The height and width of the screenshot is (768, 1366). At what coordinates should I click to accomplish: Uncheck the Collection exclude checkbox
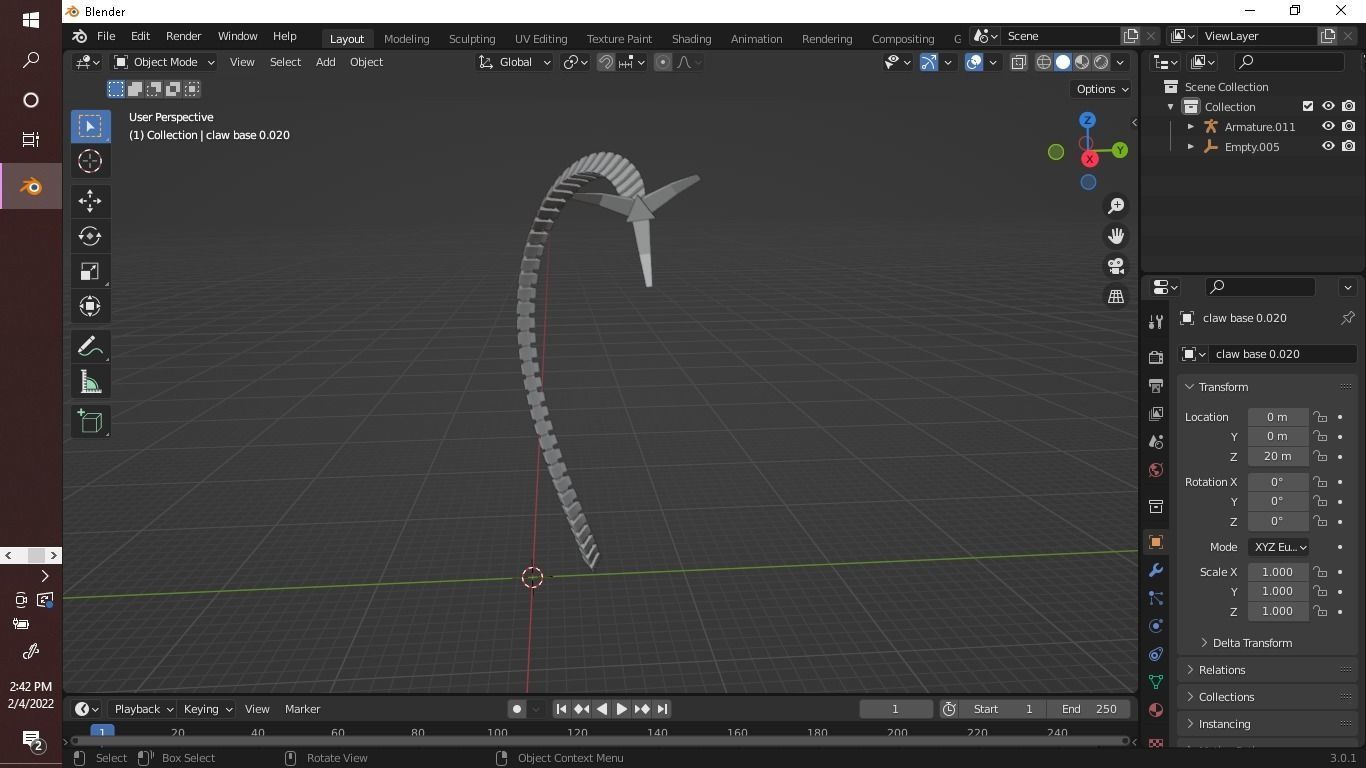pyautogui.click(x=1308, y=107)
